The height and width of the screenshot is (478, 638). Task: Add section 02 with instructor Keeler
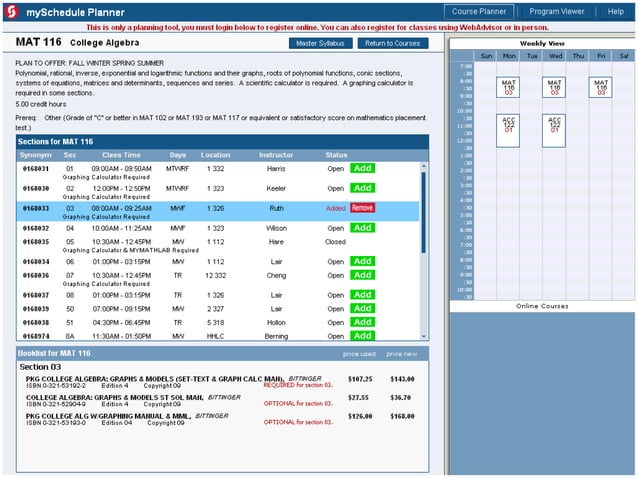[x=362, y=188]
